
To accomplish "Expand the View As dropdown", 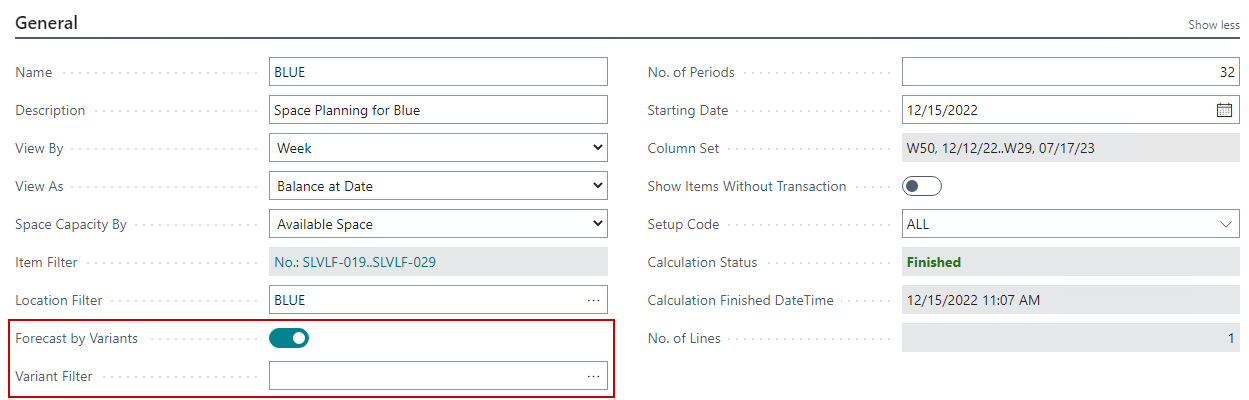I will (438, 186).
